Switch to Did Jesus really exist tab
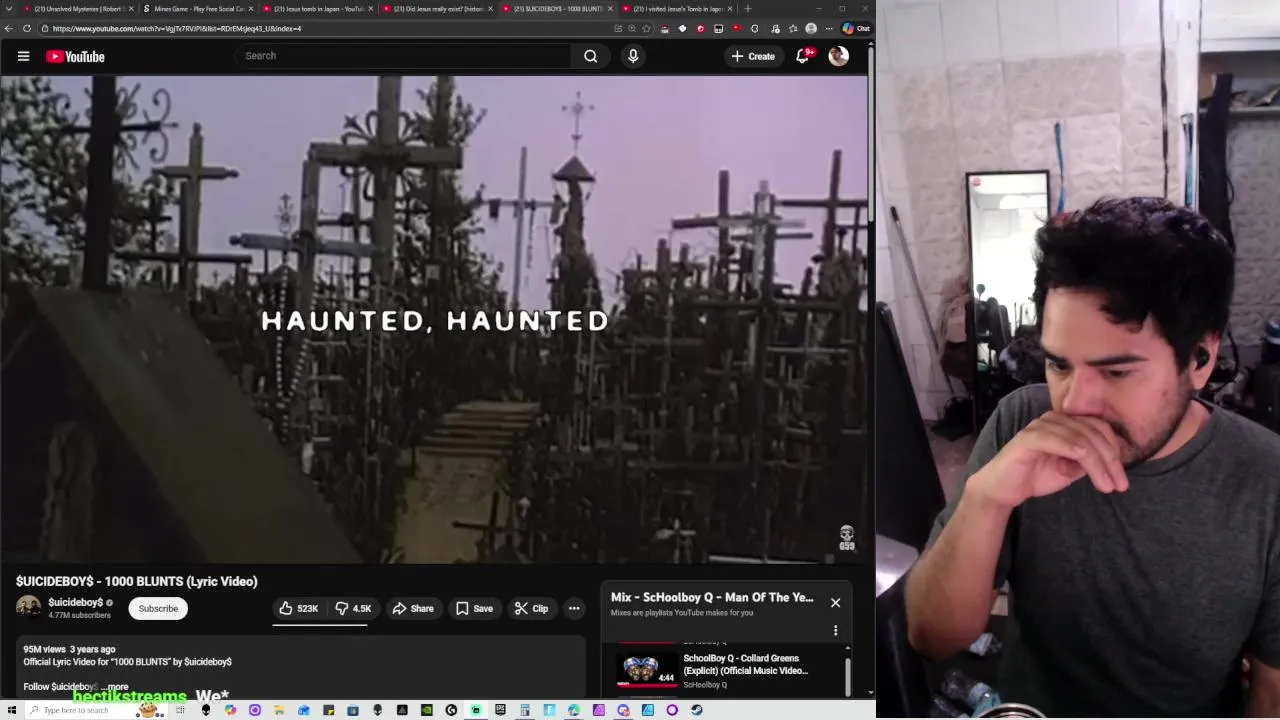This screenshot has width=1280, height=720. (x=438, y=9)
